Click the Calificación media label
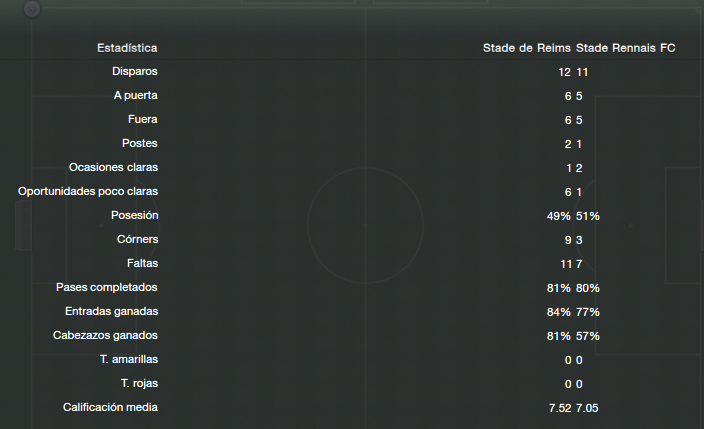Viewport: 704px width, 429px height. pyautogui.click(x=110, y=407)
